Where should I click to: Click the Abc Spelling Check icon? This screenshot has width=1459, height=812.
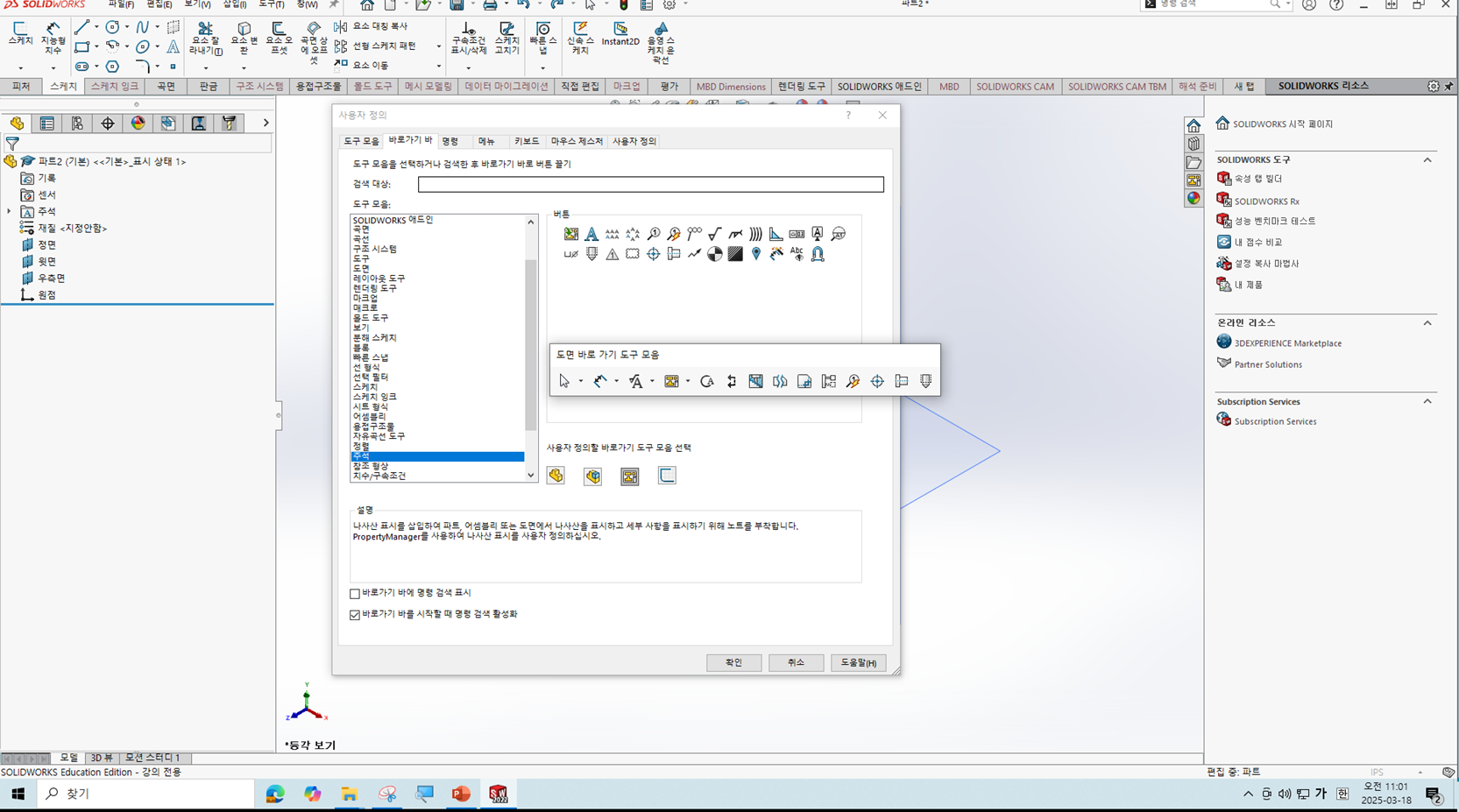(797, 254)
